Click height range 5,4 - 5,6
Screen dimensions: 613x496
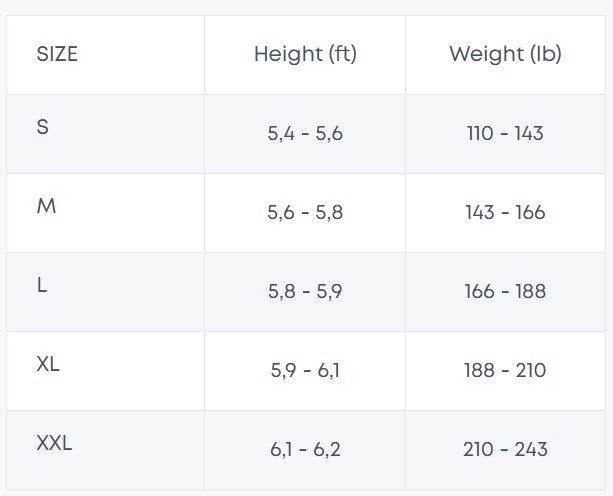click(305, 133)
